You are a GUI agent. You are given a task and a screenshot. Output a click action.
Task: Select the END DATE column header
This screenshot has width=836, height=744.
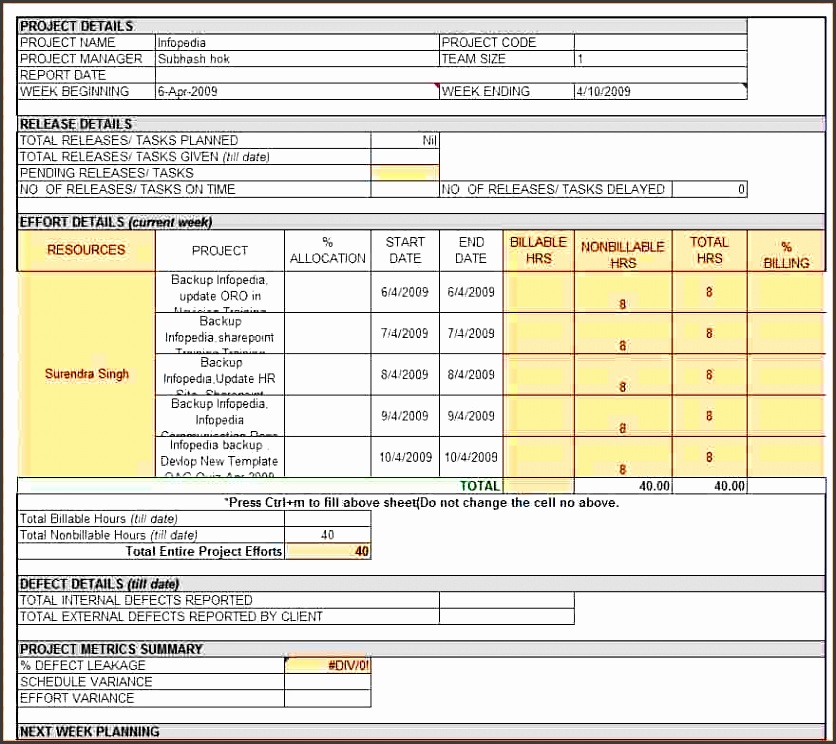point(471,250)
